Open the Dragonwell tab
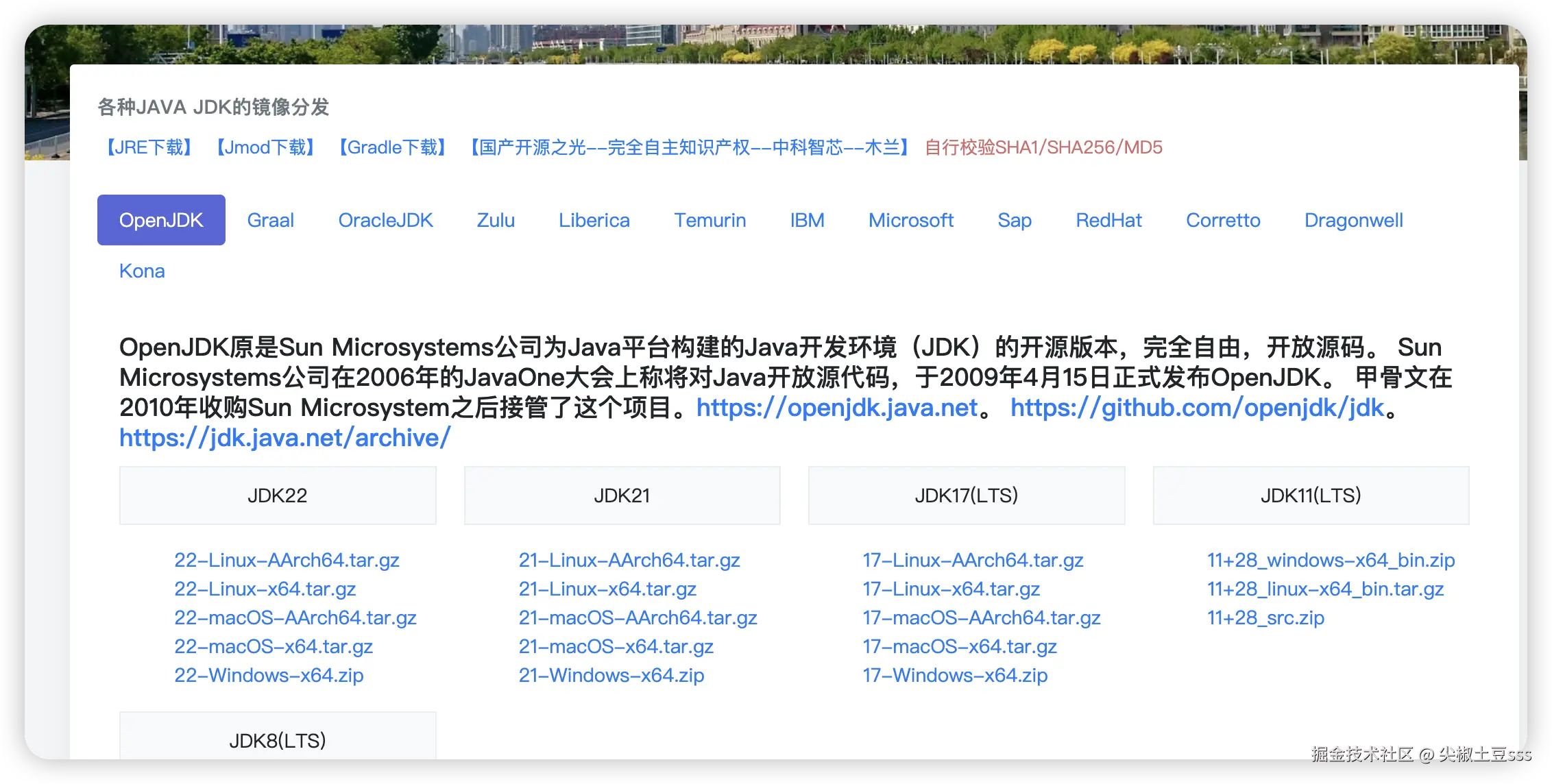Viewport: 1552px width, 784px height. 1353,220
